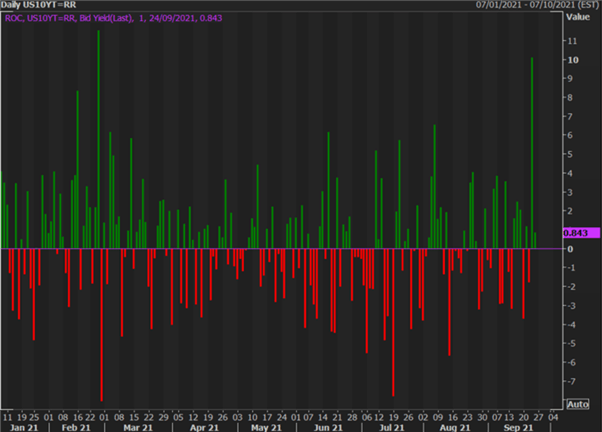Click date tick 15 above Mar 21
The height and width of the screenshot is (432, 602).
point(134,417)
